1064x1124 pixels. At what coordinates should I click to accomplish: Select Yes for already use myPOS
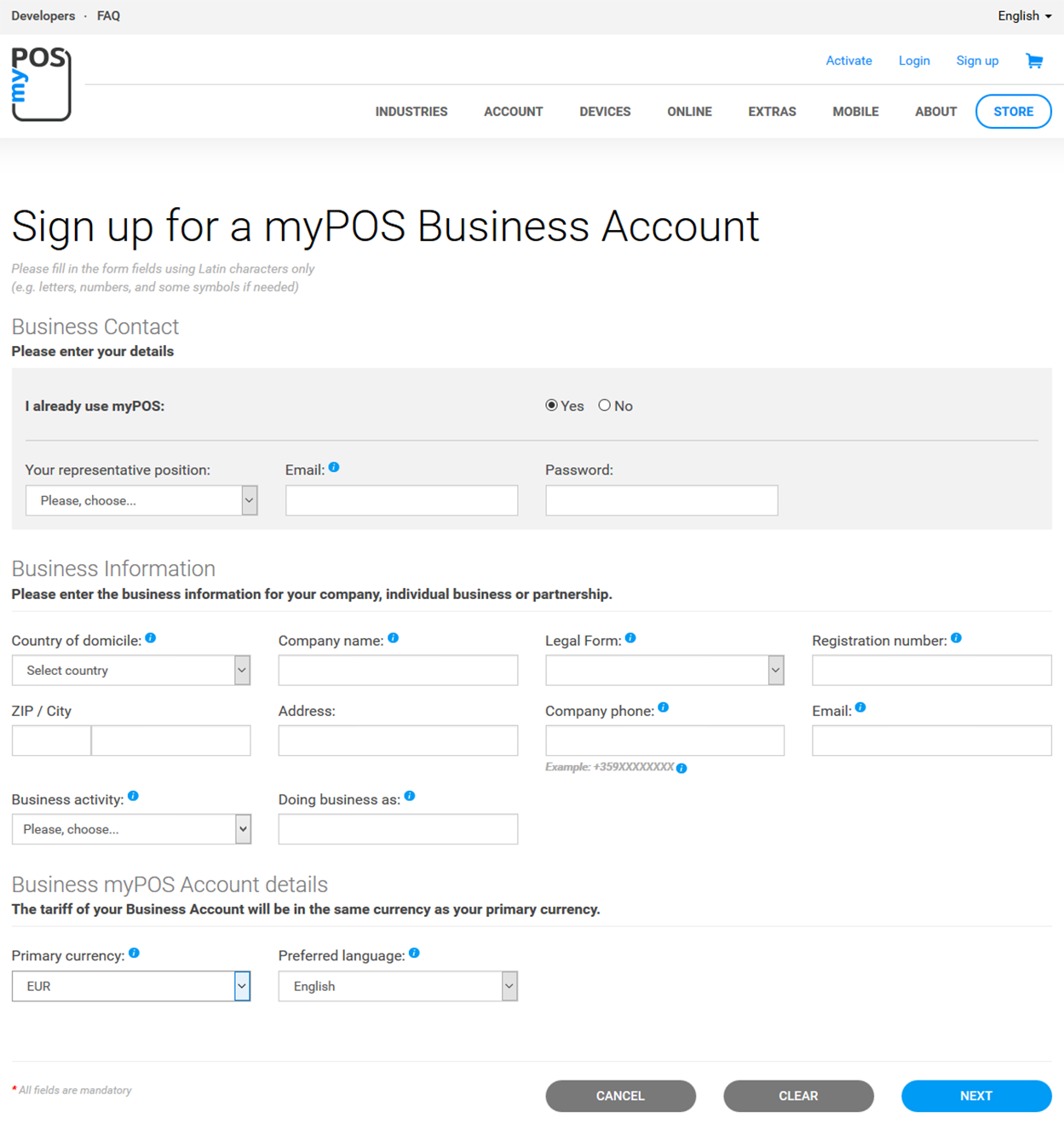552,405
